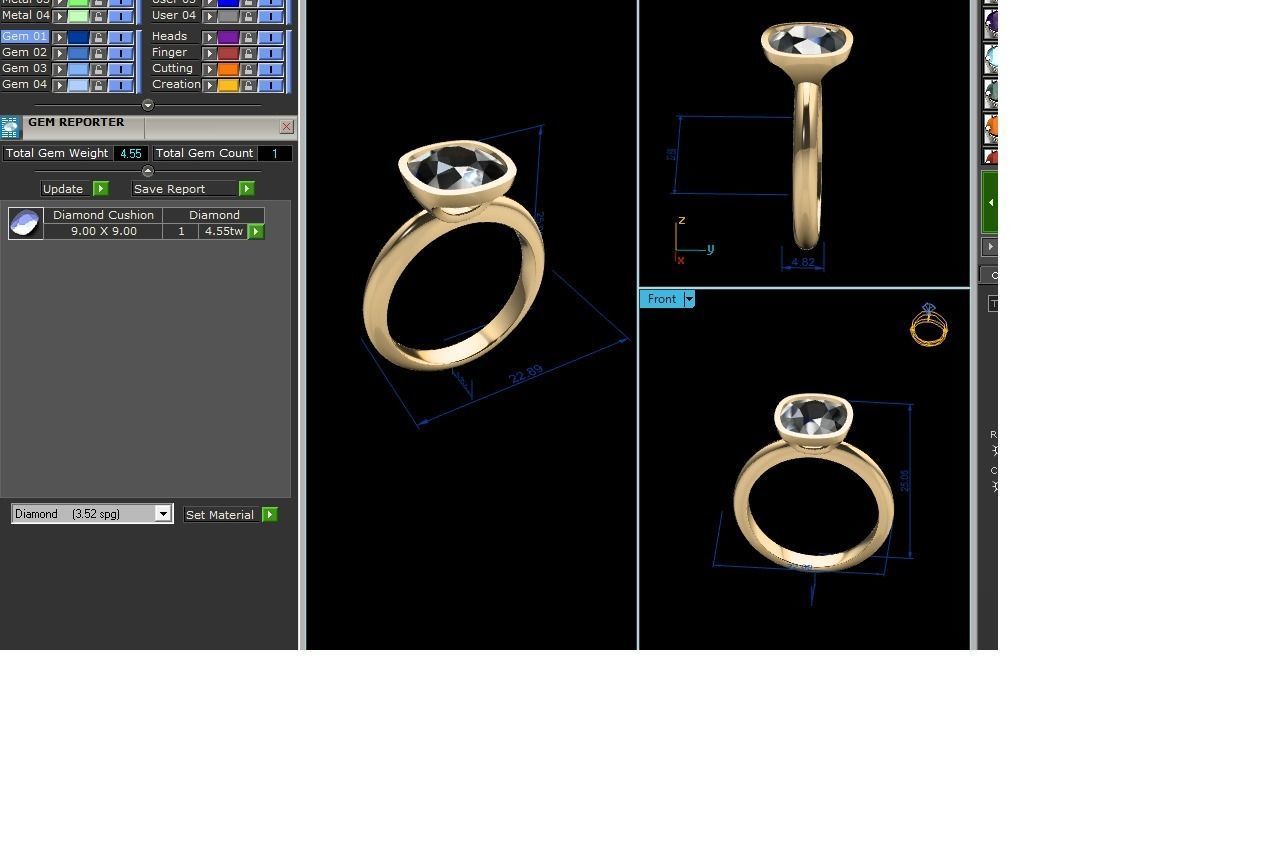Toggle visibility of Cutting layer
Screen dimensions: 1274x865
[270, 69]
